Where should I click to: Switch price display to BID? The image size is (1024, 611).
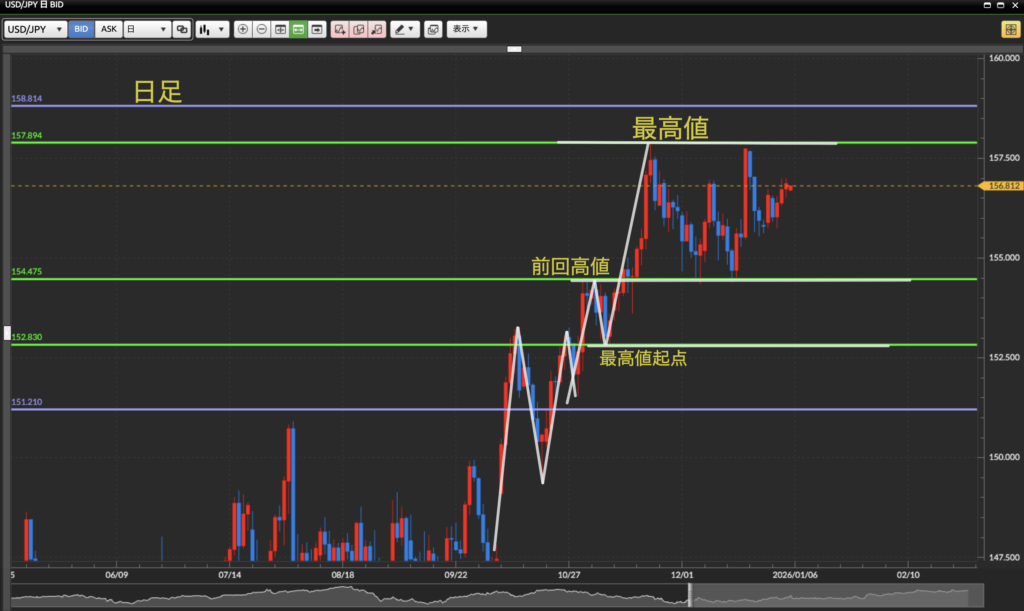(x=81, y=30)
